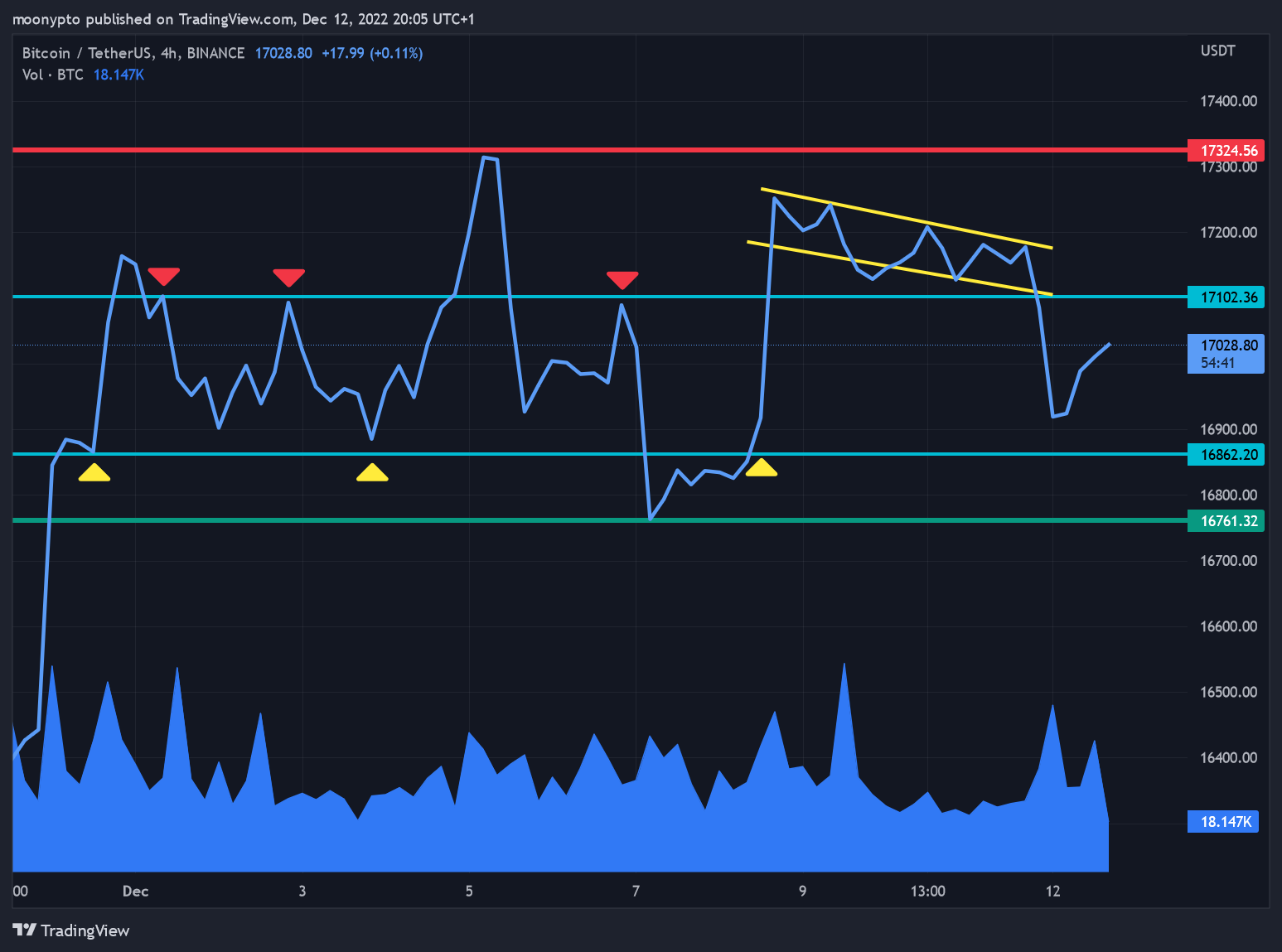Click the cyan 17102.36 price label
This screenshot has height=952, width=1282.
(x=1226, y=297)
